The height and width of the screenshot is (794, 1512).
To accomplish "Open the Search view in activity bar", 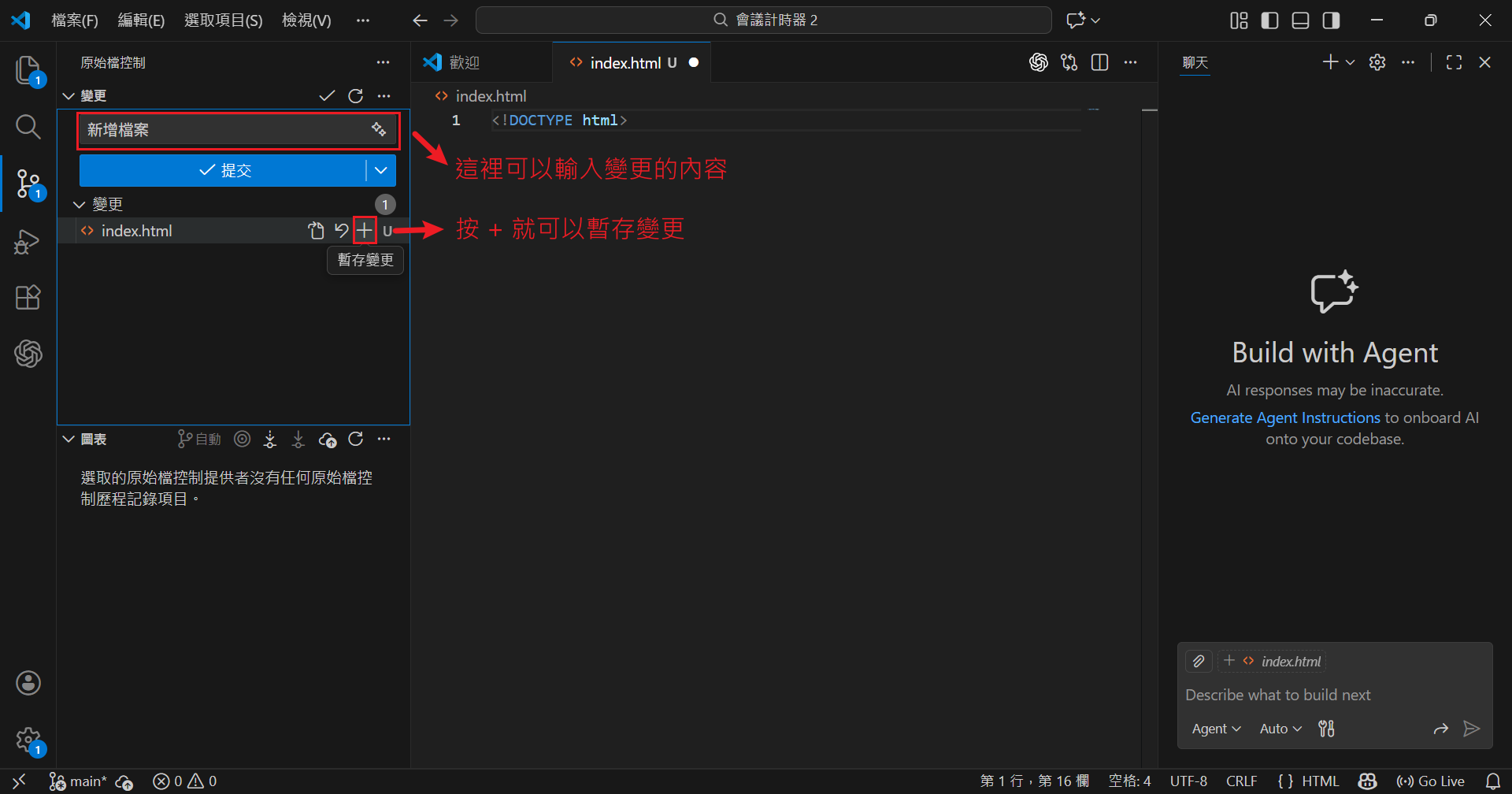I will 28,127.
